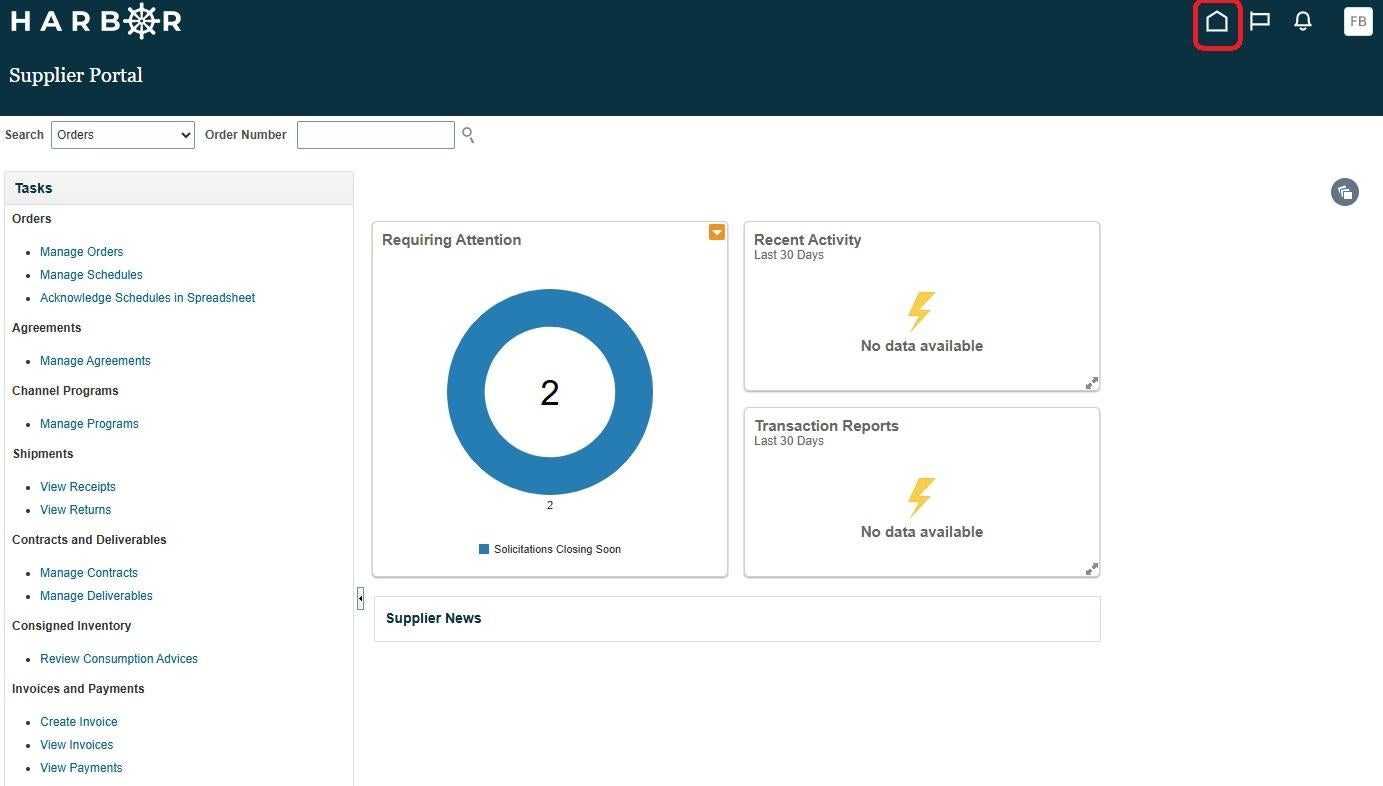Click the Solicitations Closing Soon legend swatch
1383x786 pixels.
pyautogui.click(x=484, y=549)
